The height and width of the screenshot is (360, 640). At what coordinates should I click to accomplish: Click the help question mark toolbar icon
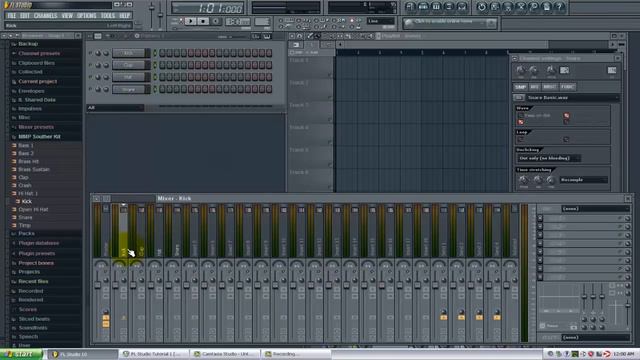point(560,7)
